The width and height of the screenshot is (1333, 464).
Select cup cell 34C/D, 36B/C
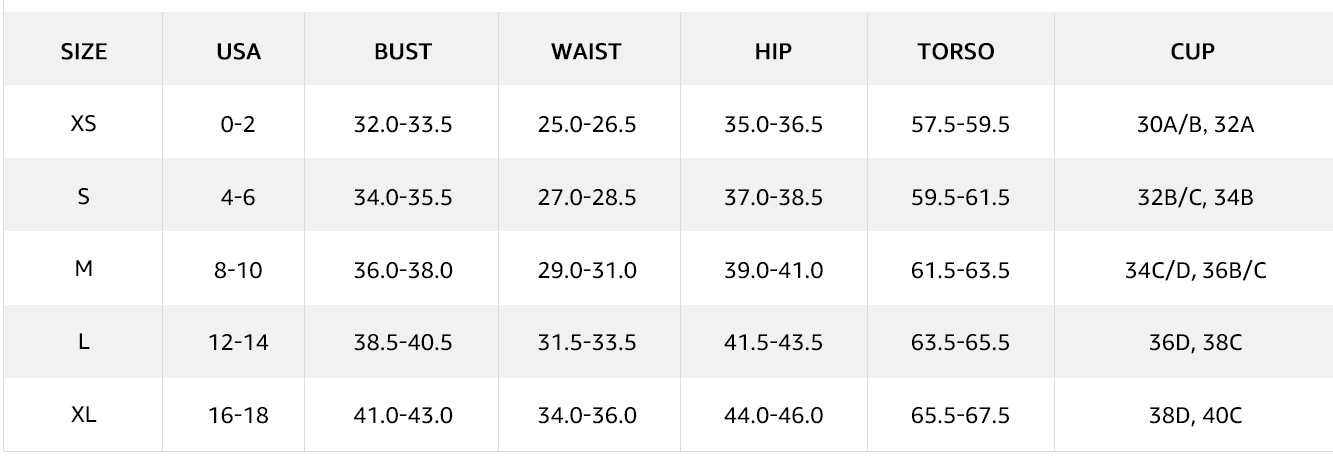coord(1195,271)
